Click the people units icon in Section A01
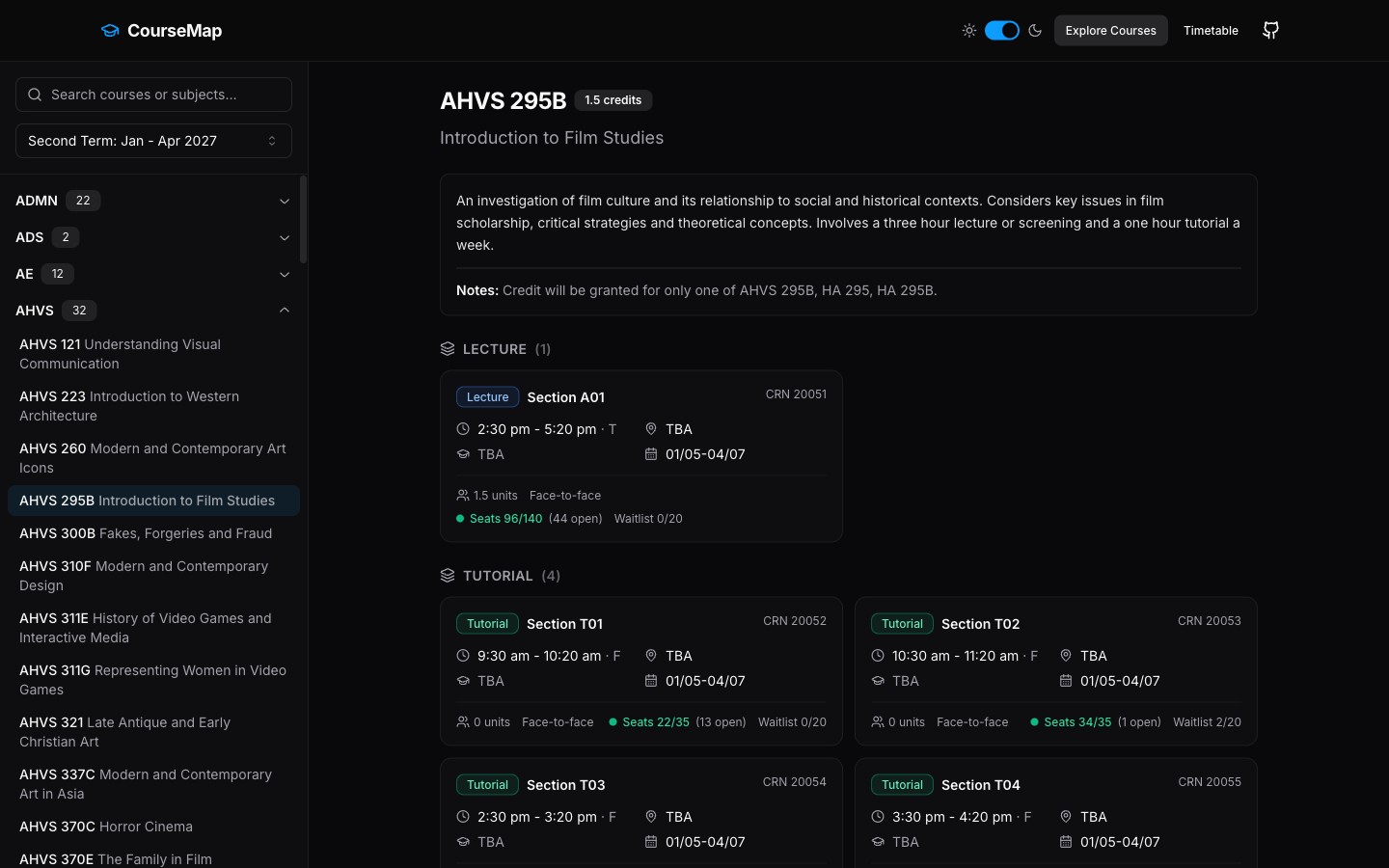This screenshot has width=1389, height=868. point(463,496)
